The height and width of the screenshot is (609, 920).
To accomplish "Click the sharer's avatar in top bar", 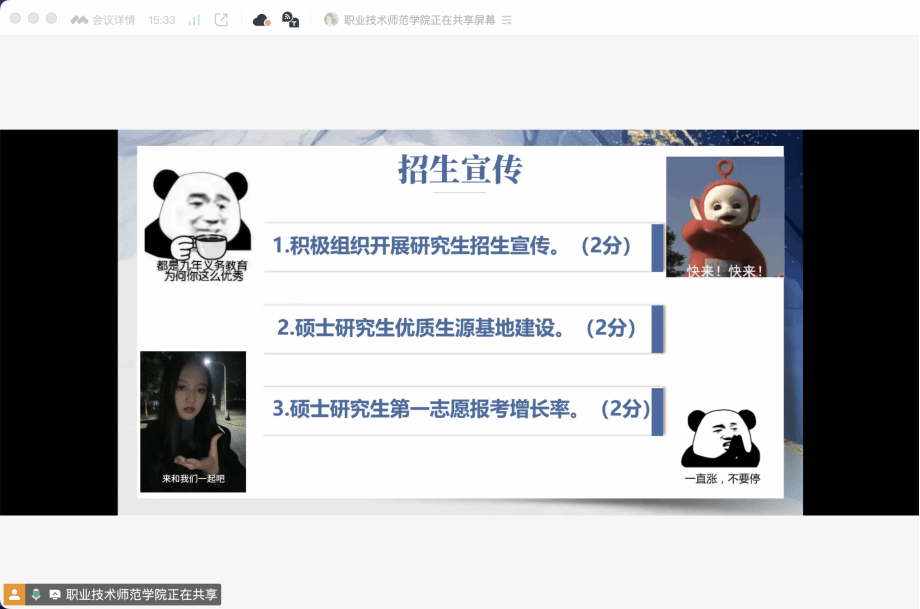I will tap(331, 20).
